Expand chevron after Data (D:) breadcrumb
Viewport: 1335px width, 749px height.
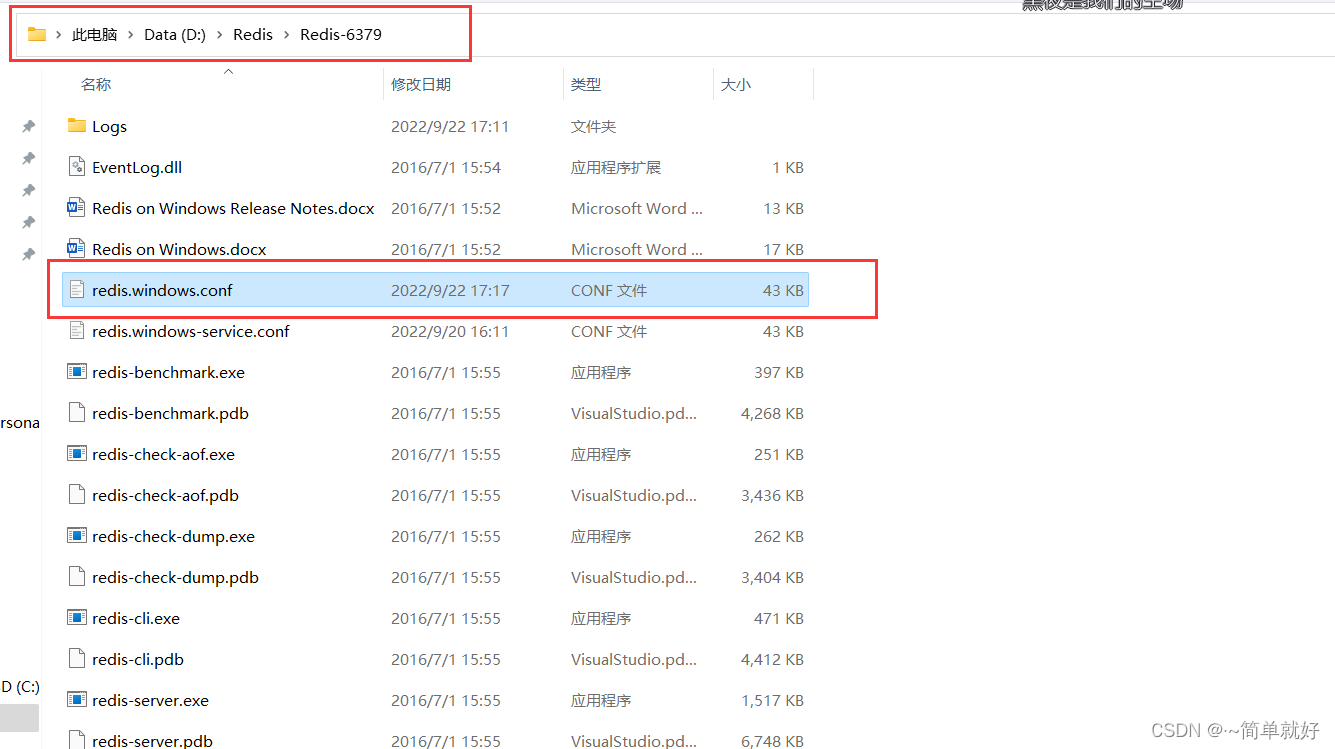point(220,34)
